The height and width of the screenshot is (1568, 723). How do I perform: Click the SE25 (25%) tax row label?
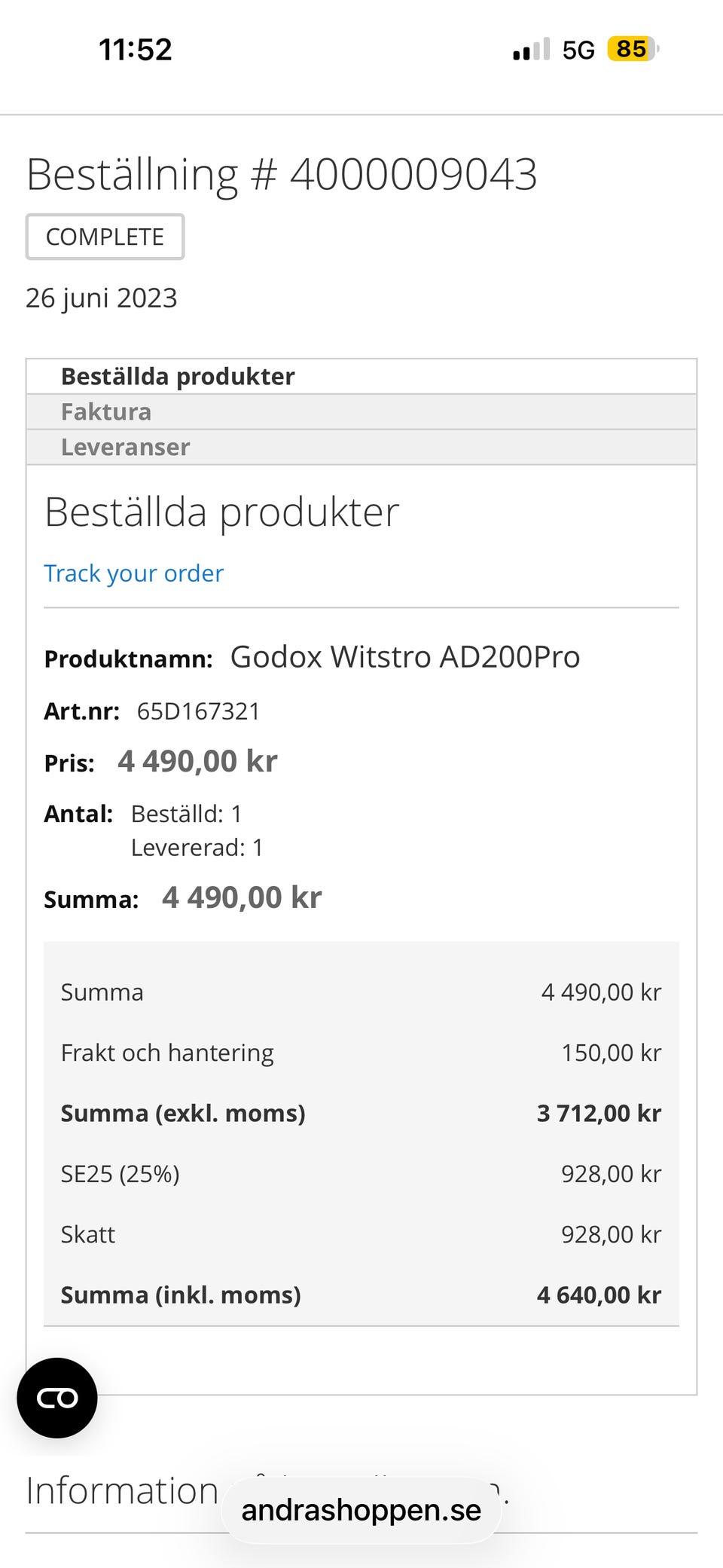(120, 1174)
